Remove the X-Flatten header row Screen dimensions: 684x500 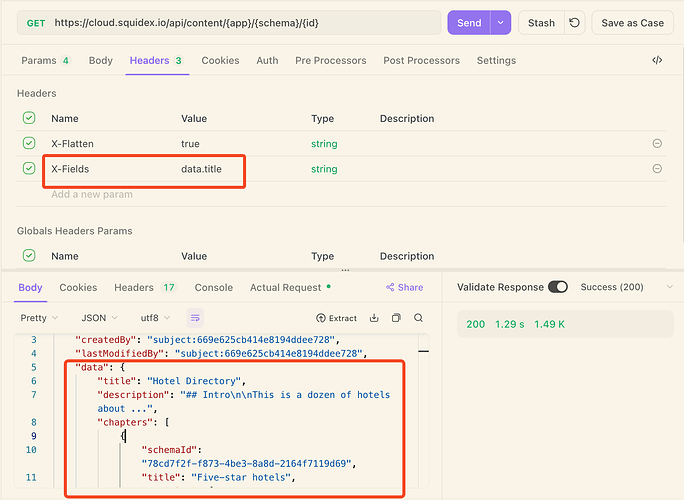[657, 144]
